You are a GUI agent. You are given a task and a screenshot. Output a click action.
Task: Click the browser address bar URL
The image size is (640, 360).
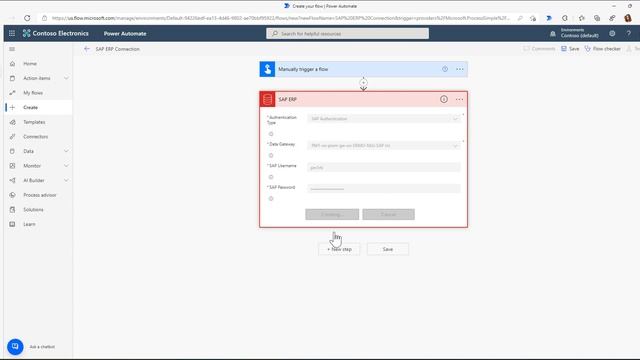[x=281, y=18]
